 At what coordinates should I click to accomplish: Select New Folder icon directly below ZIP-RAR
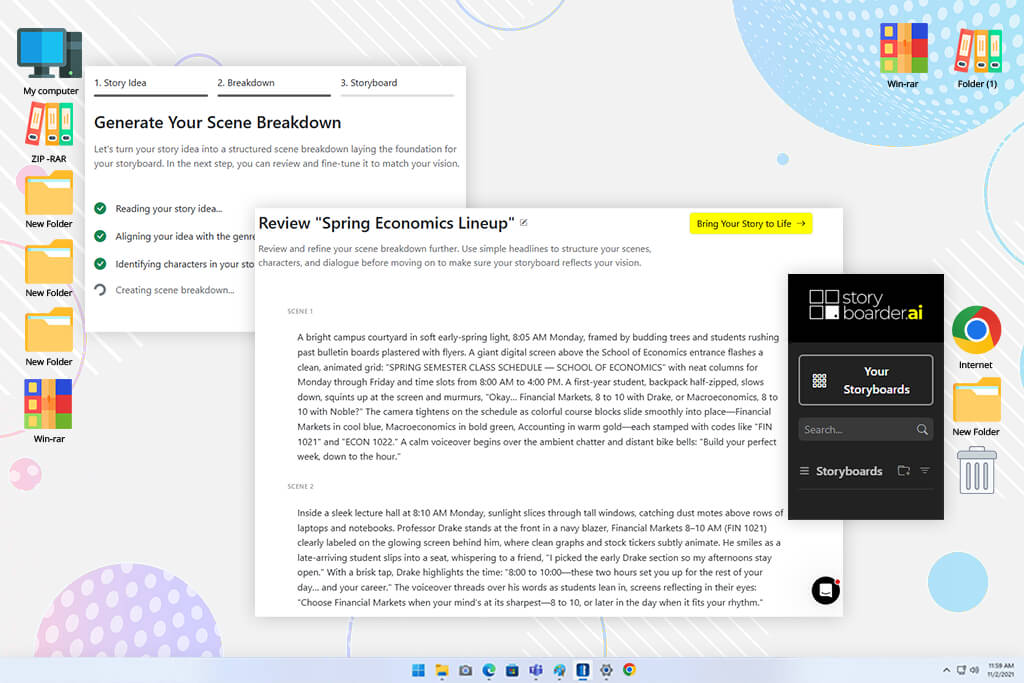pyautogui.click(x=49, y=200)
